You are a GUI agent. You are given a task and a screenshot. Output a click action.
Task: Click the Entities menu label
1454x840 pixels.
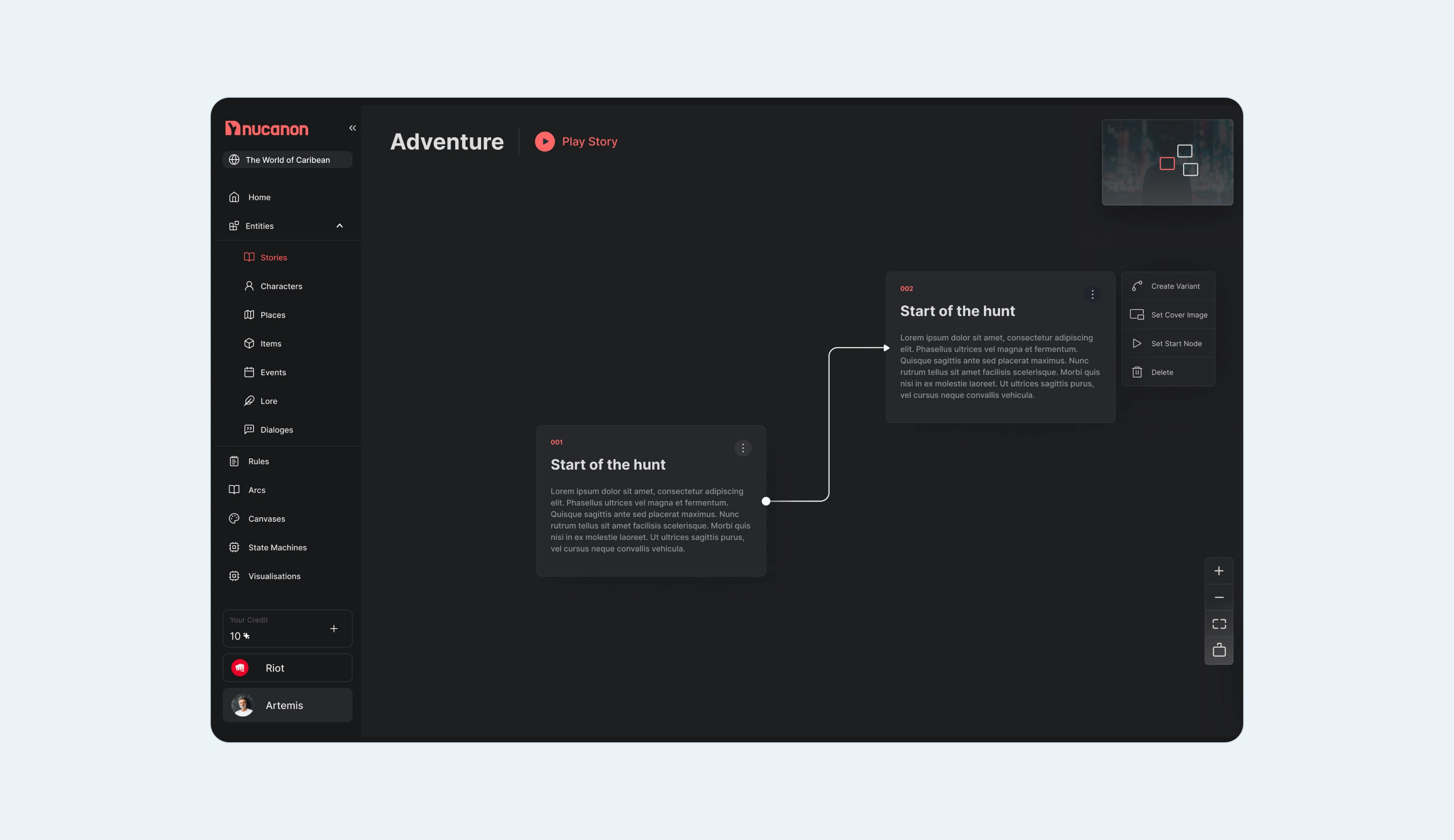[260, 226]
